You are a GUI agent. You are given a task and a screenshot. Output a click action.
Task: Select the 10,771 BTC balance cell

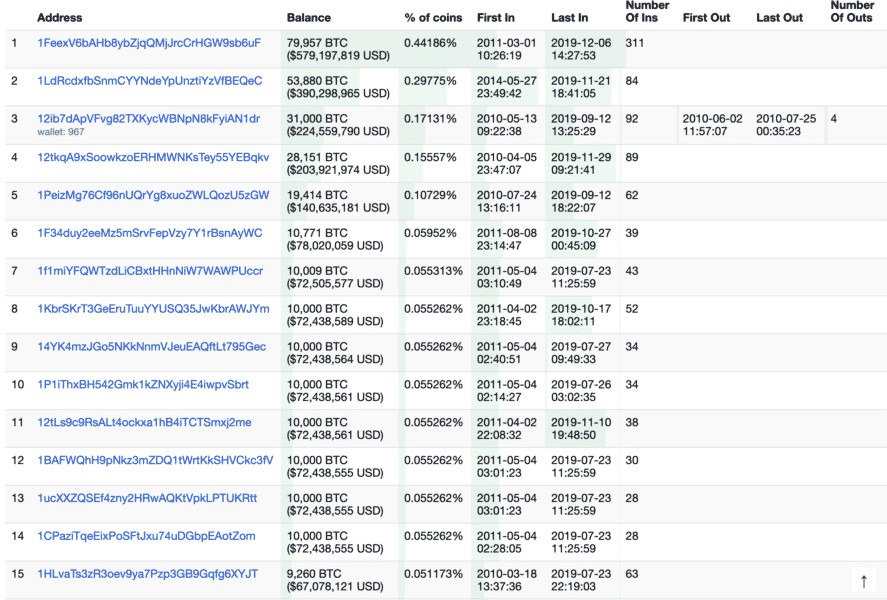click(335, 239)
